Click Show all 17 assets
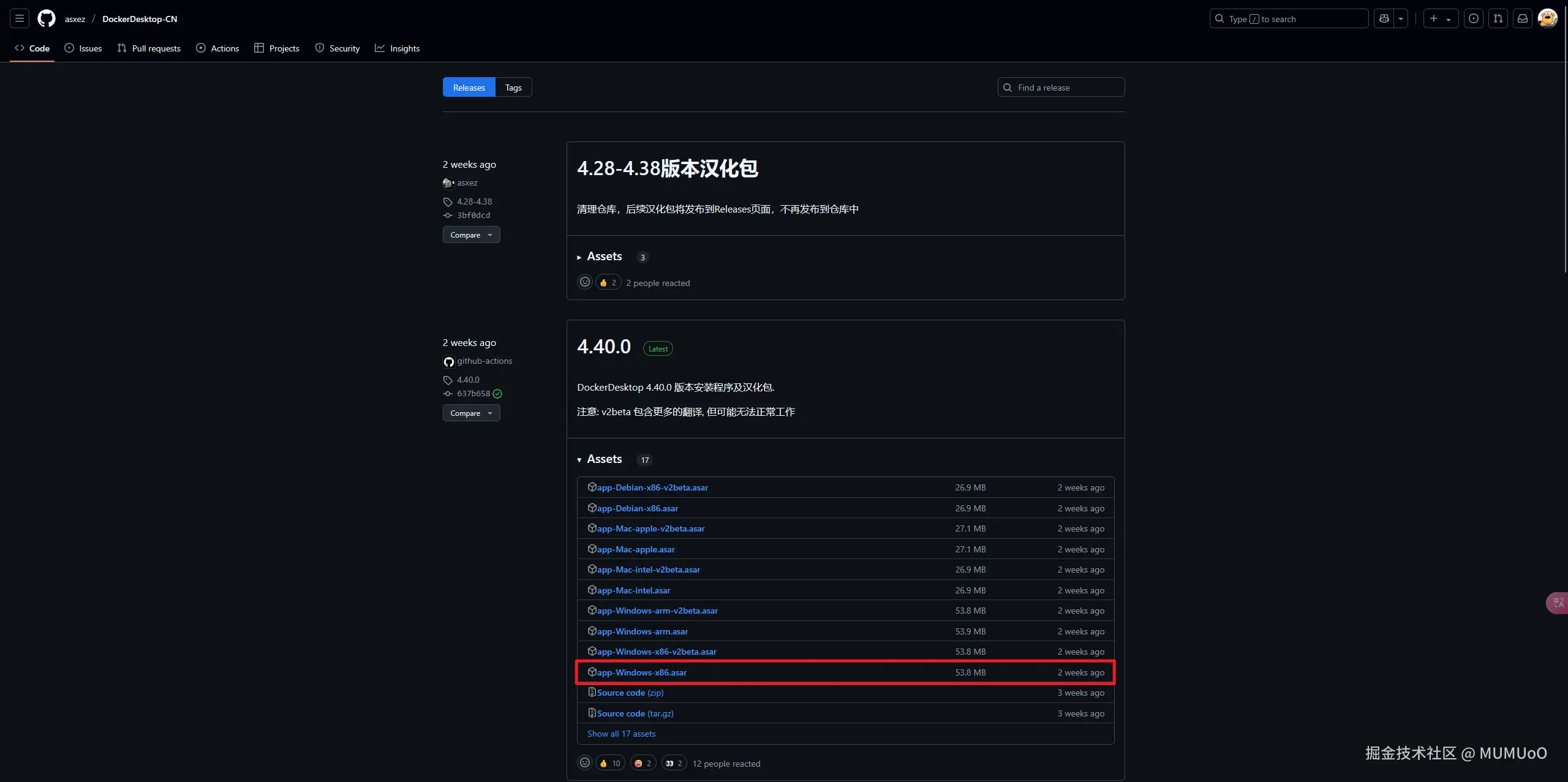 point(621,734)
